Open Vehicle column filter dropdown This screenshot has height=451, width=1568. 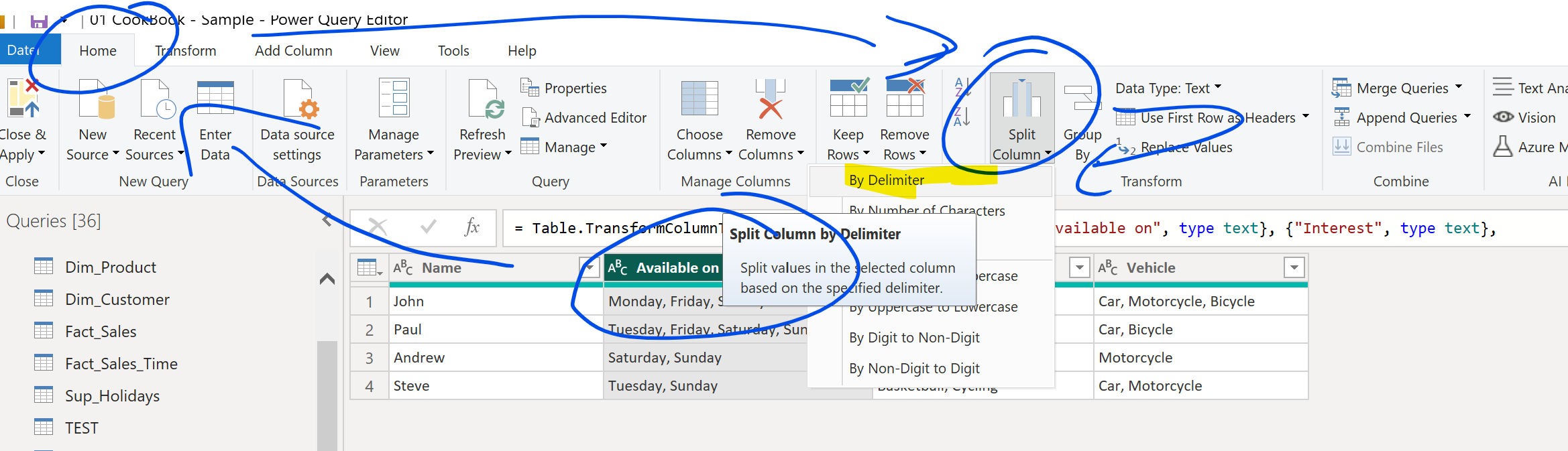[x=1294, y=268]
